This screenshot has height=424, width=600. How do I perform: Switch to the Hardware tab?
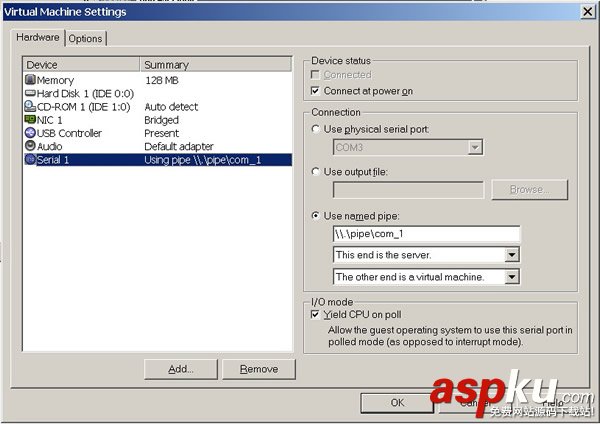[38, 37]
